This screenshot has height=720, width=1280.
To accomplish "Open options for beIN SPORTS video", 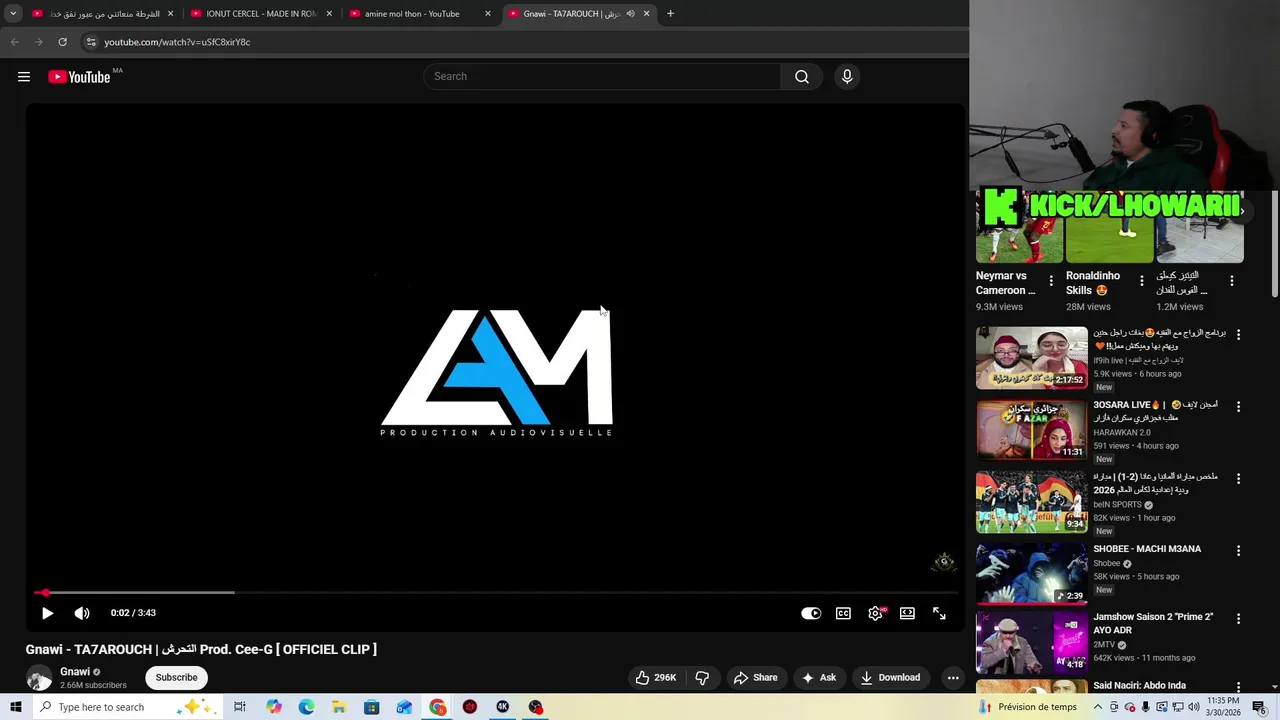I will [1238, 479].
